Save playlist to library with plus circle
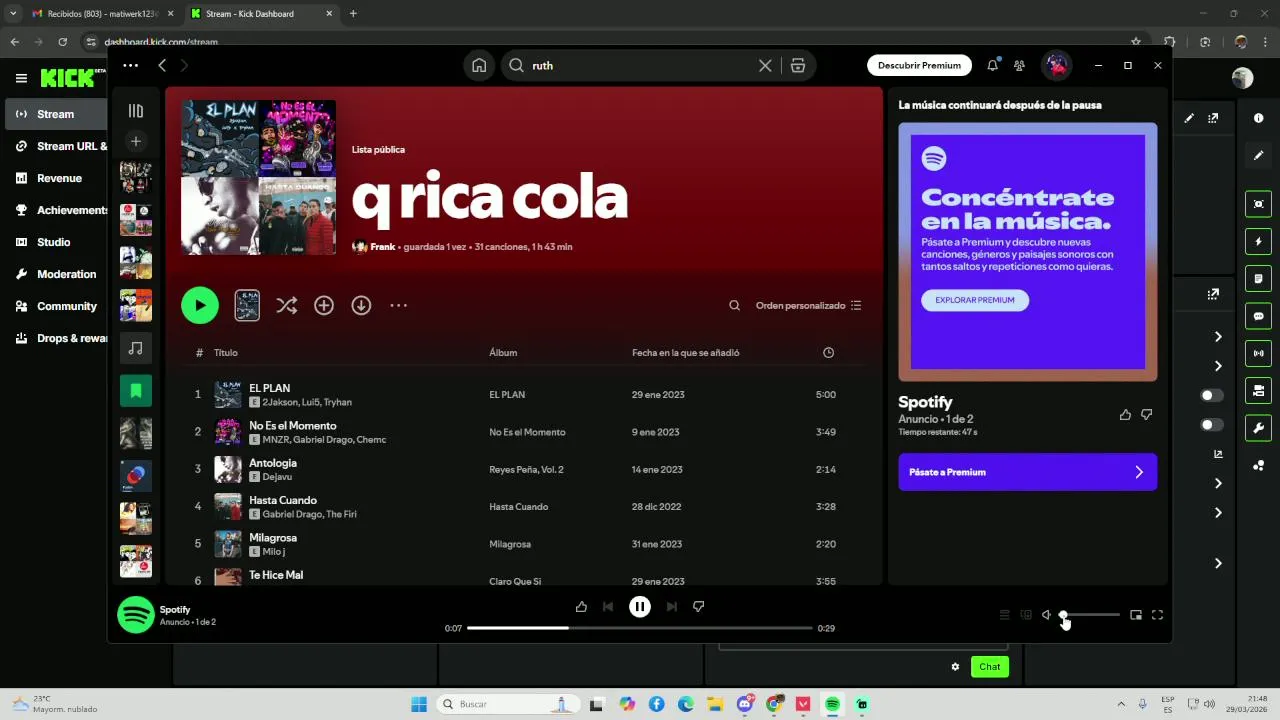 (324, 305)
